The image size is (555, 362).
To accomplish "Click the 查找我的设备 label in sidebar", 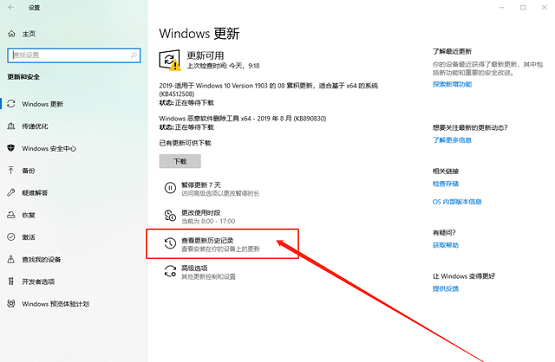I will [x=41, y=260].
